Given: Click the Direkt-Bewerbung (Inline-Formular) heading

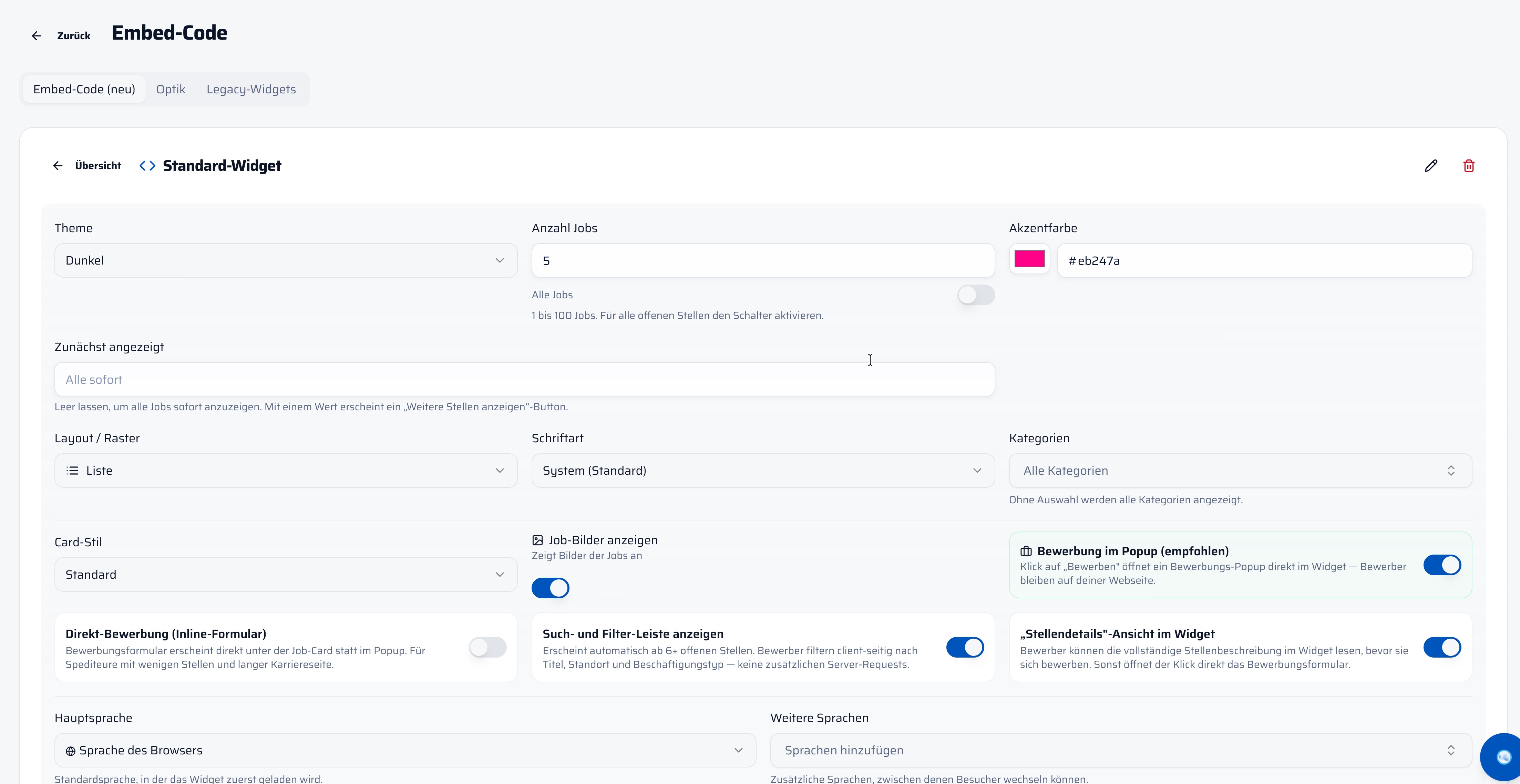Looking at the screenshot, I should point(166,634).
